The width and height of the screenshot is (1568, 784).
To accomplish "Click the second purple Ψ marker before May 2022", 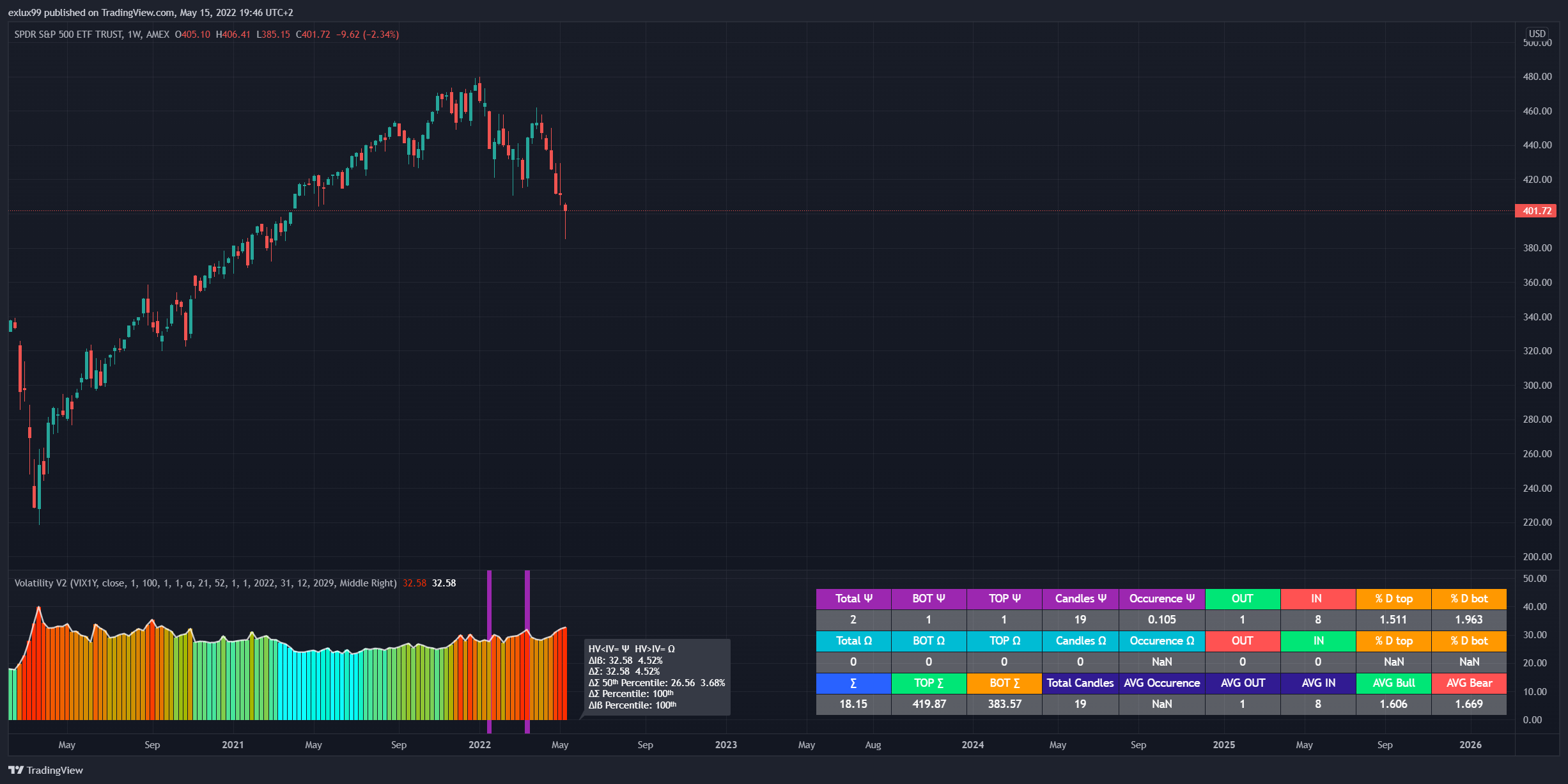I will (527, 652).
